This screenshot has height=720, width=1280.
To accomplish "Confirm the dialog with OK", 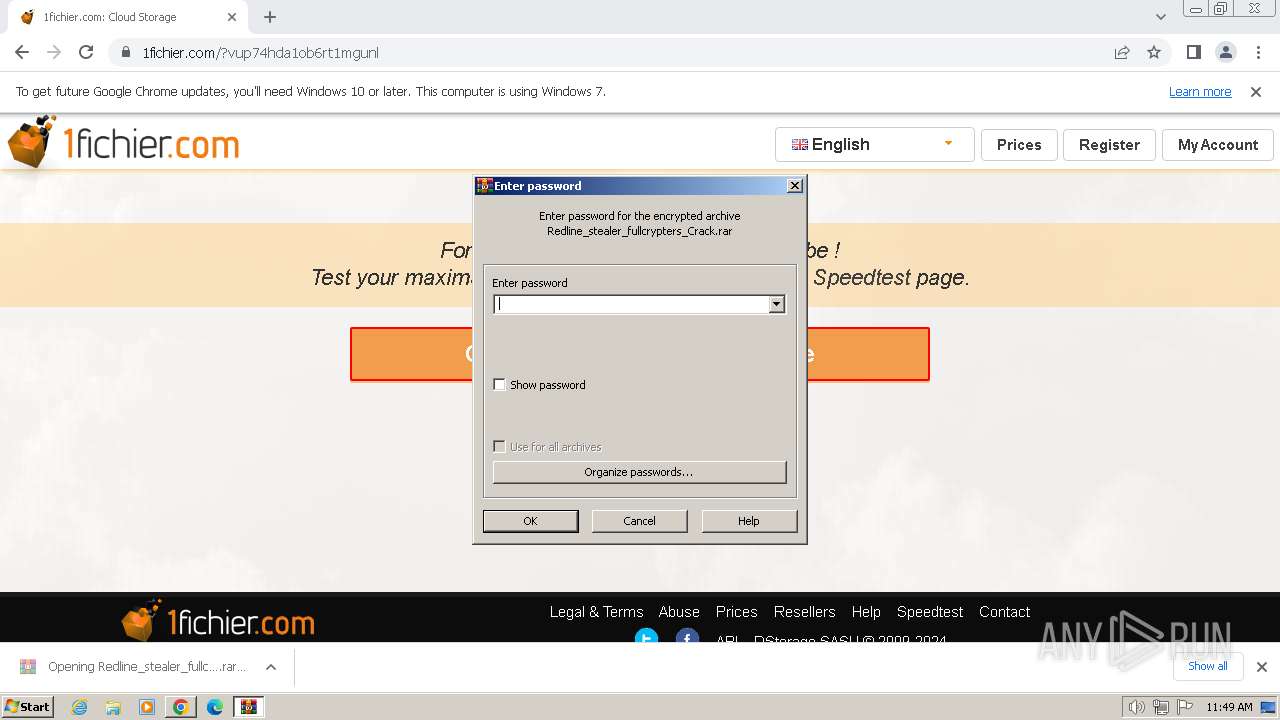I will [530, 521].
